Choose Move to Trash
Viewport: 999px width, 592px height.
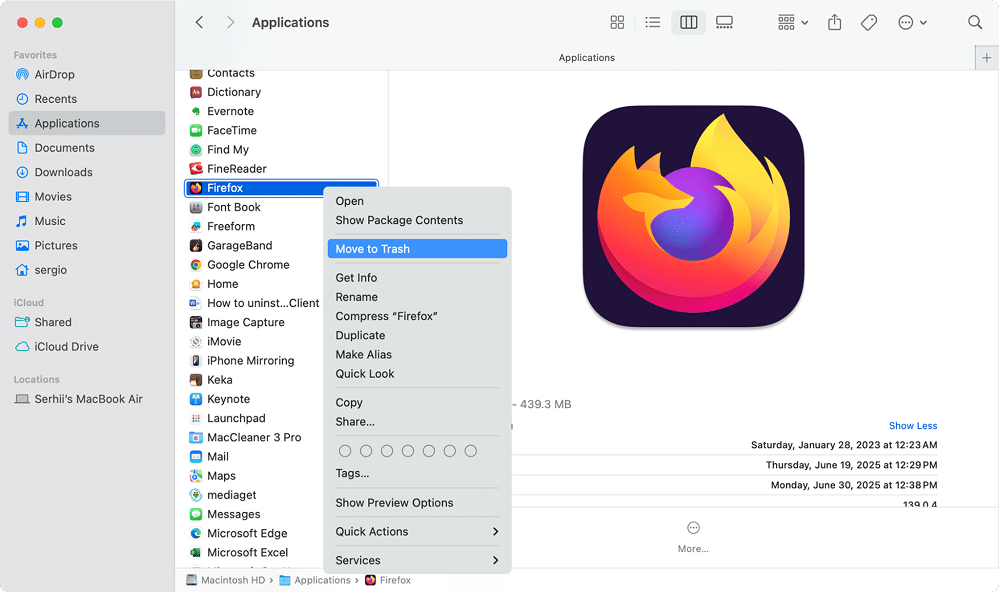click(417, 249)
